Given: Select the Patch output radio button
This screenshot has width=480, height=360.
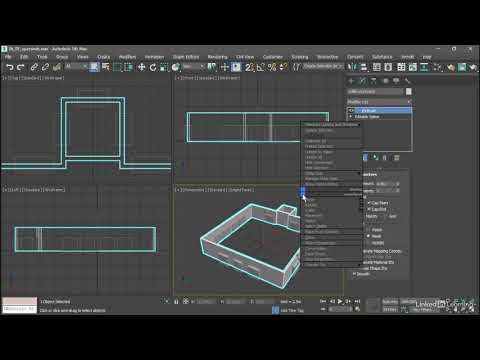Looking at the screenshot, I should coord(369,230).
